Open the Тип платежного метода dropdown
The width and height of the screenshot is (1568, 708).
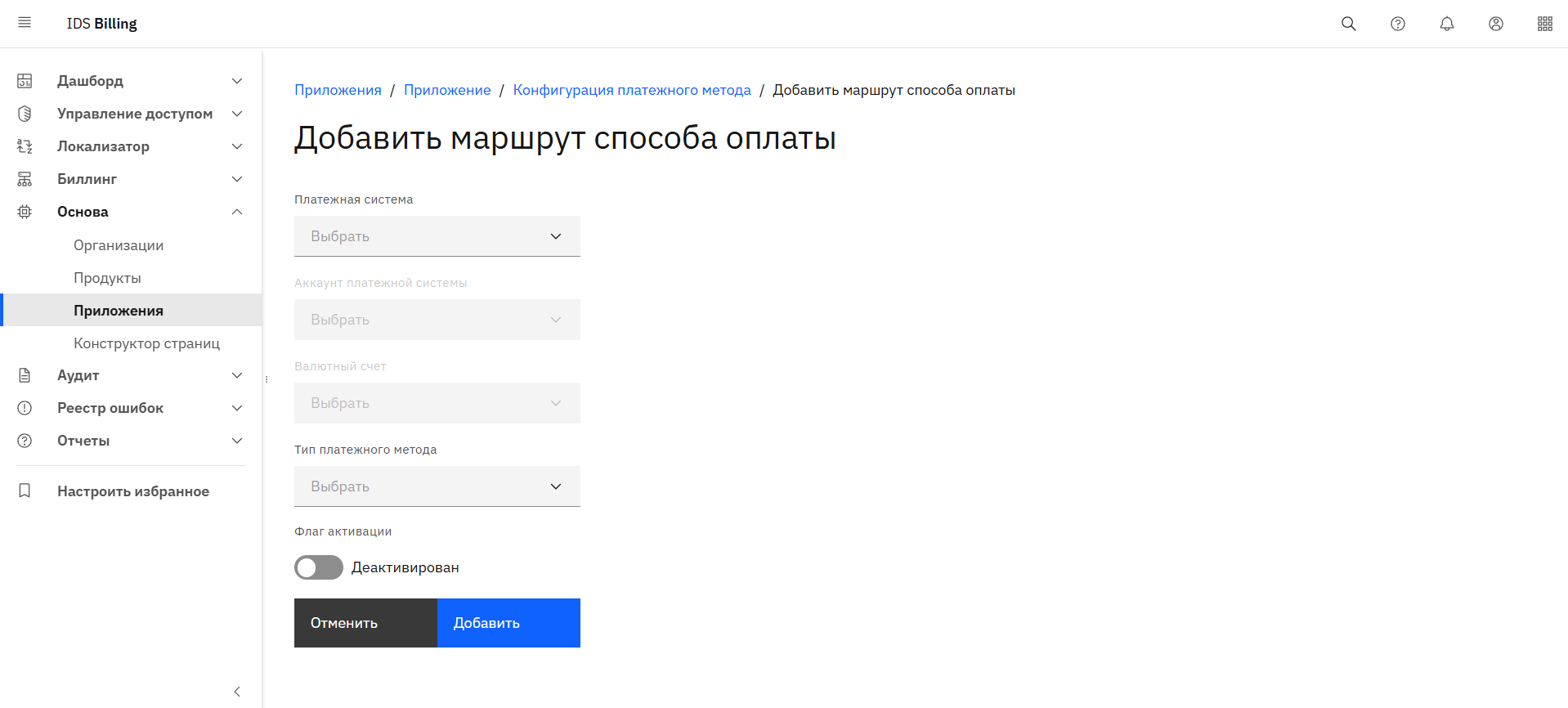[437, 486]
